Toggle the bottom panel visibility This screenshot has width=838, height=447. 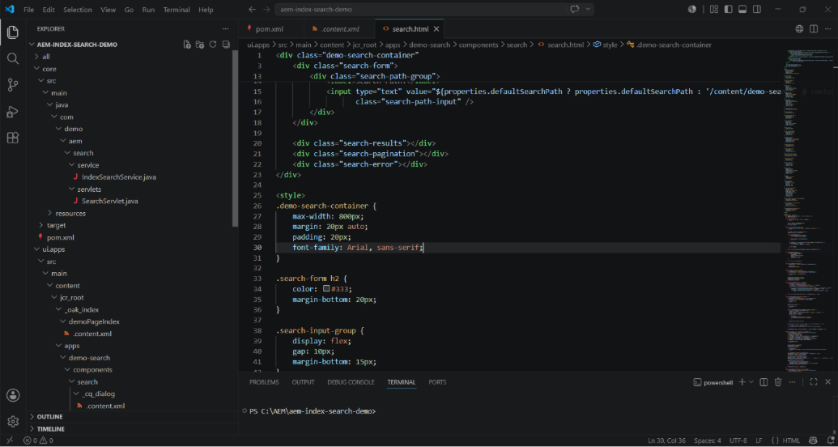point(742,10)
